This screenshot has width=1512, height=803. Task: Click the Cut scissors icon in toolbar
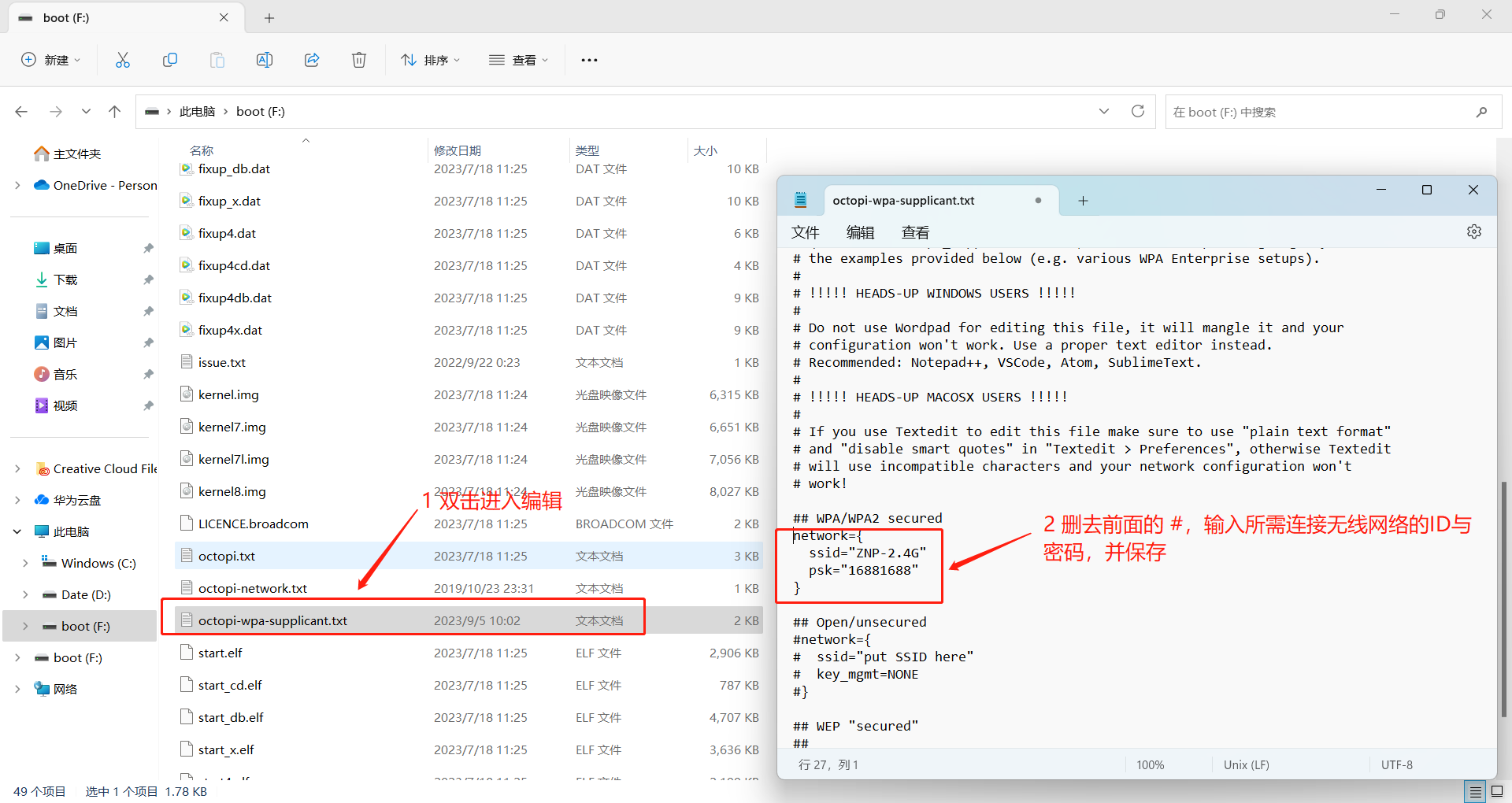[123, 60]
